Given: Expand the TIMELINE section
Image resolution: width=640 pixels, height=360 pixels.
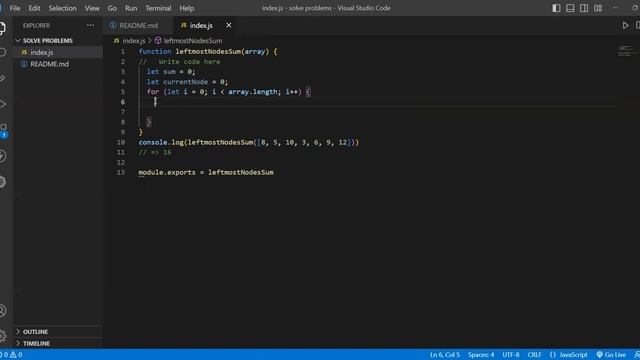Looking at the screenshot, I should 58,344.
